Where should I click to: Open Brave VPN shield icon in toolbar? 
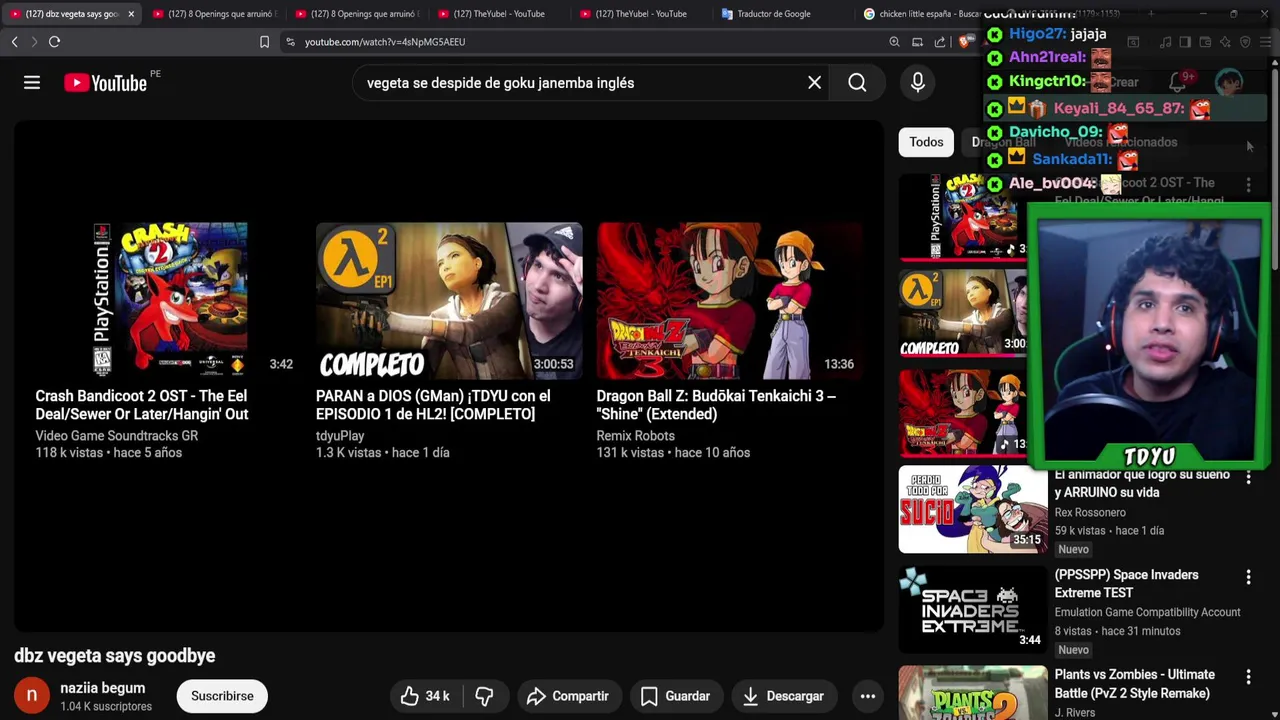click(1245, 42)
